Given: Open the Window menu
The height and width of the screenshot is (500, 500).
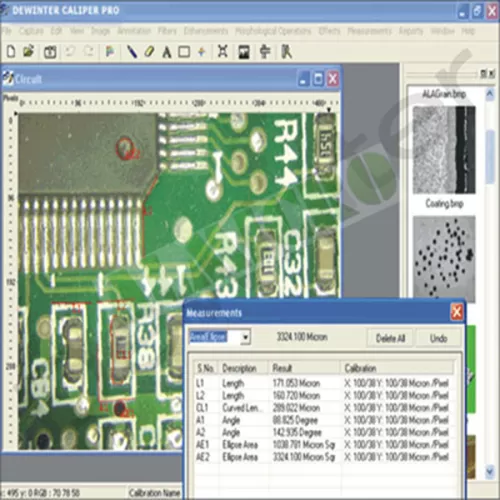Looking at the screenshot, I should coord(443,31).
